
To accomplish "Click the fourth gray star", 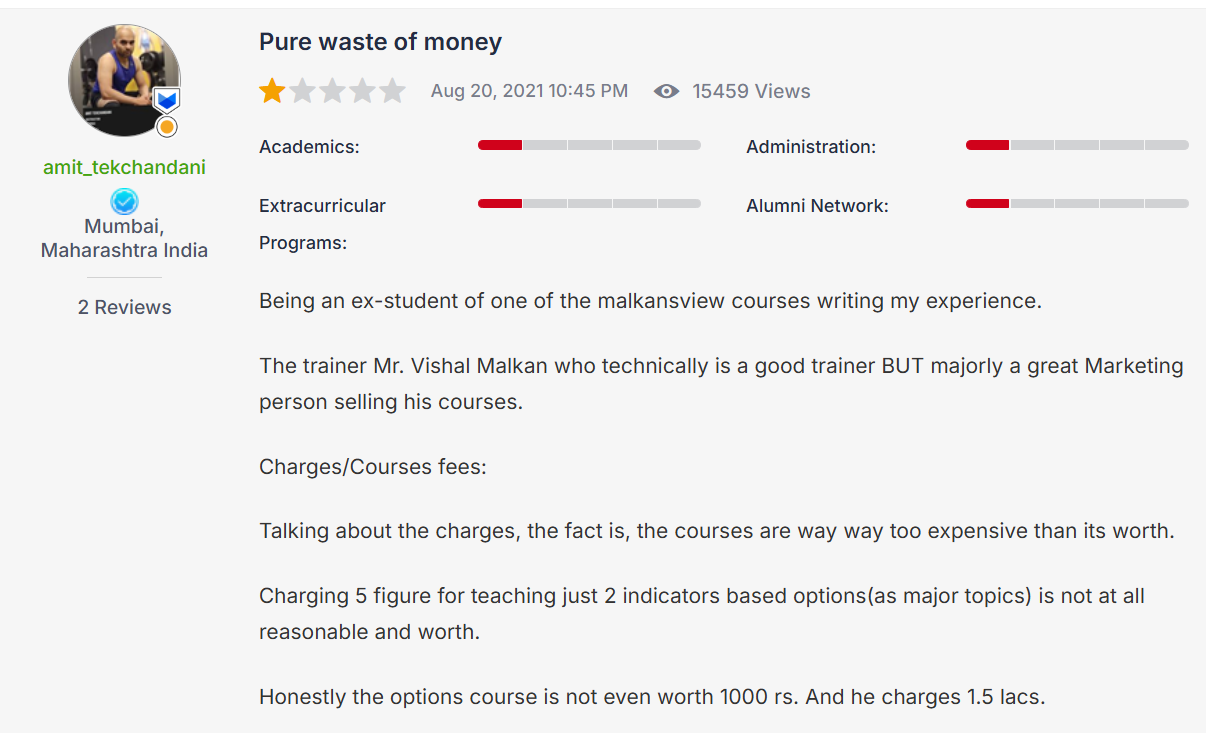I will click(x=363, y=90).
